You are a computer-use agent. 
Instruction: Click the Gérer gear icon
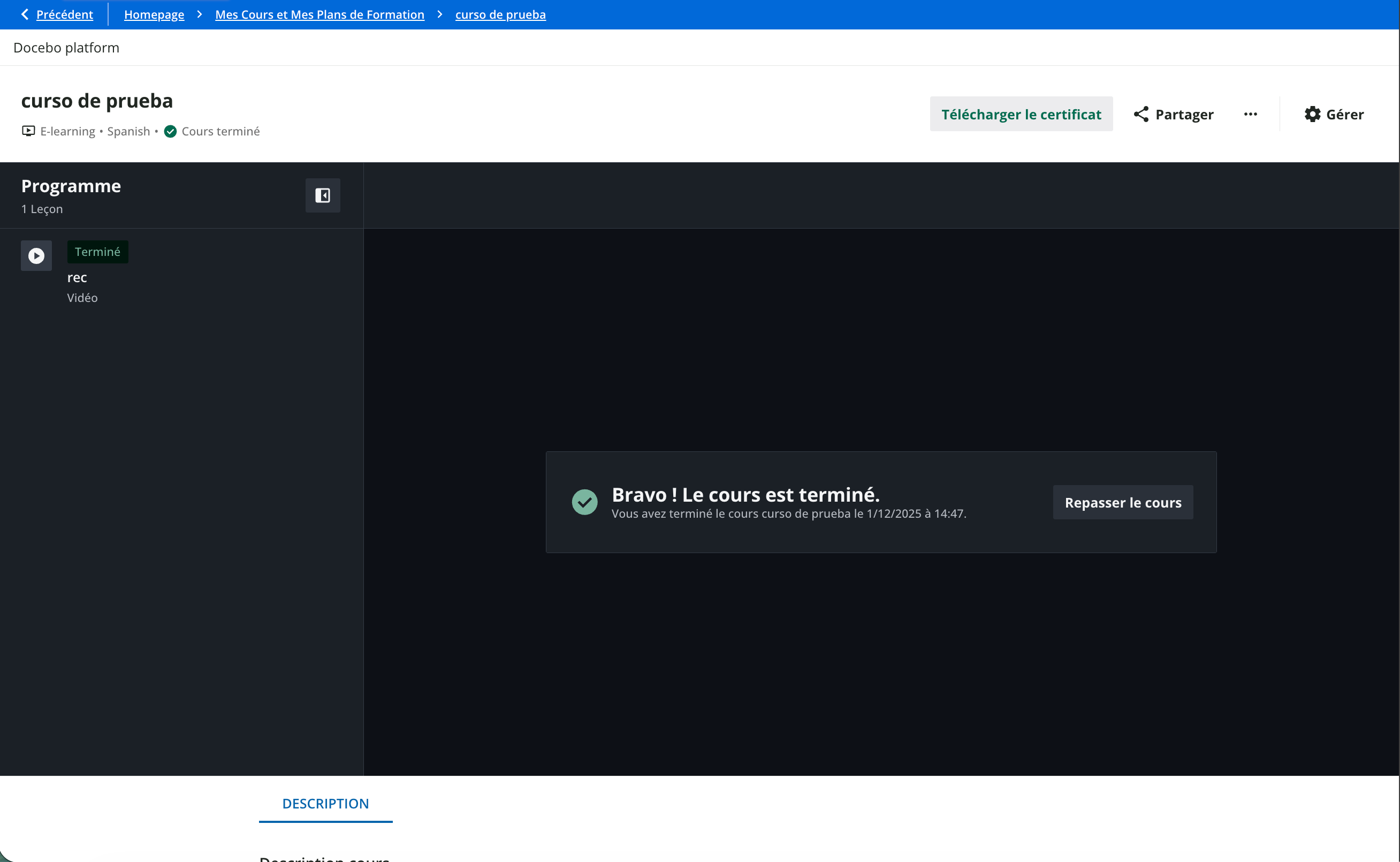click(x=1312, y=114)
